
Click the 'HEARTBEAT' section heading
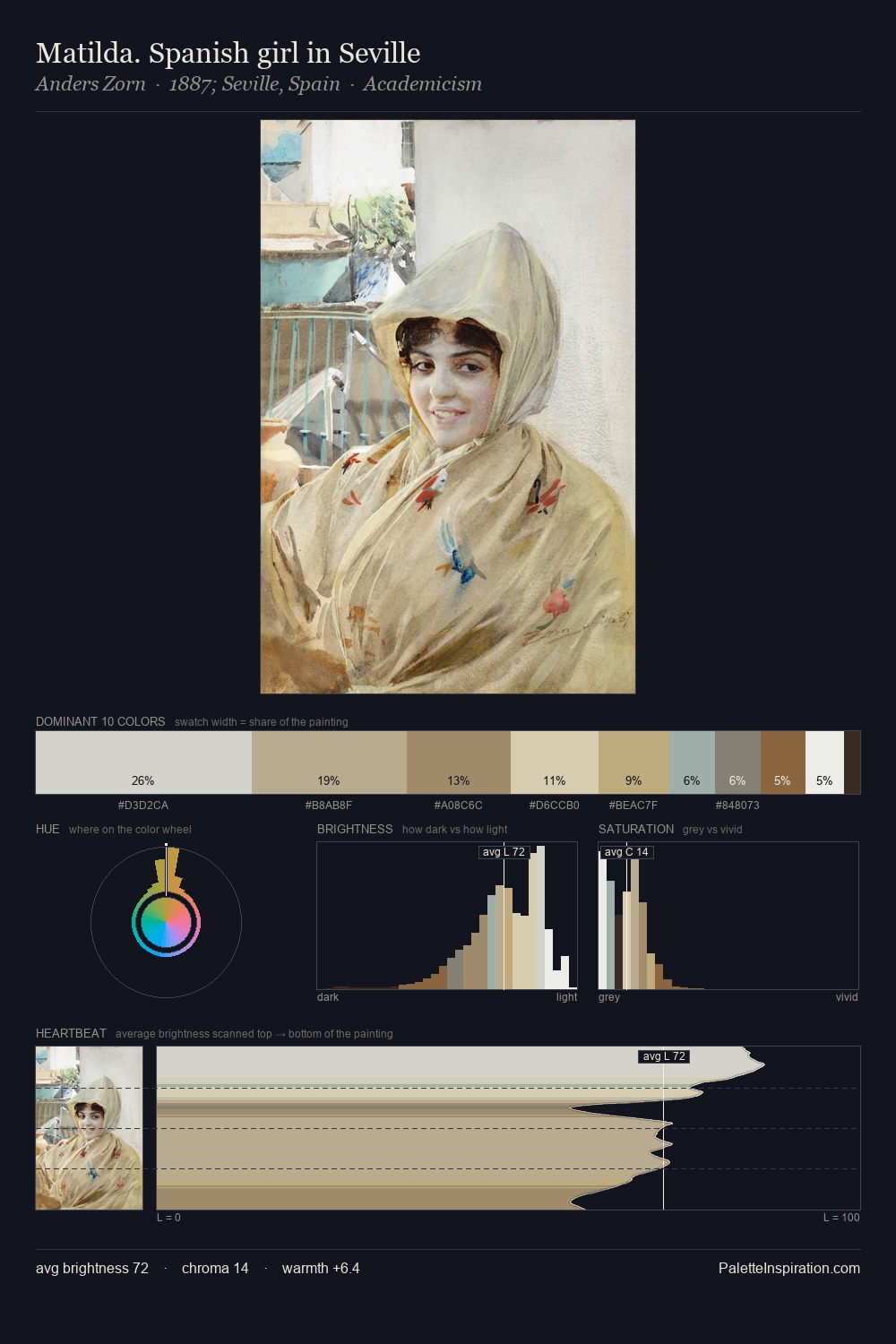point(71,1033)
